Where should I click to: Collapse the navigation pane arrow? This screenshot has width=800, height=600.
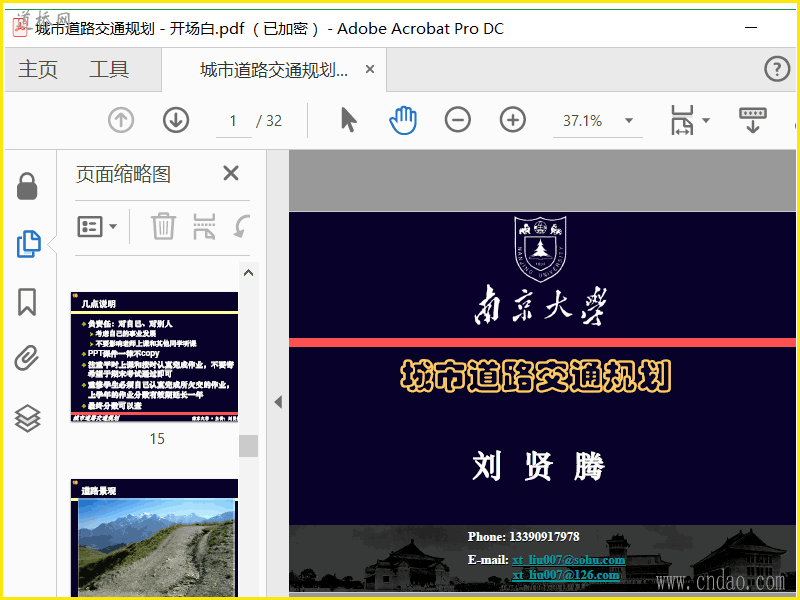click(278, 402)
